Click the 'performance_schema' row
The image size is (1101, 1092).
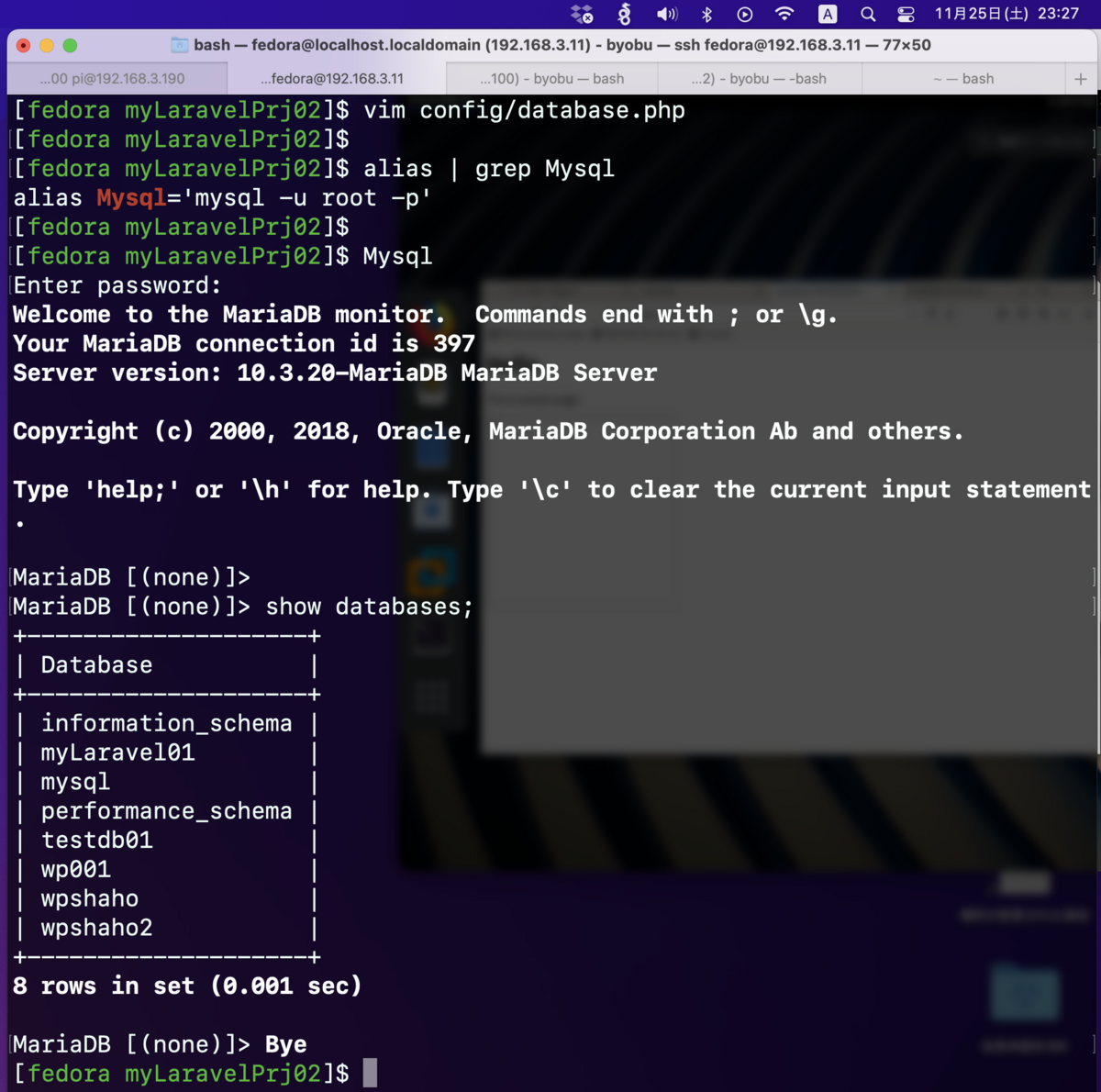[166, 811]
